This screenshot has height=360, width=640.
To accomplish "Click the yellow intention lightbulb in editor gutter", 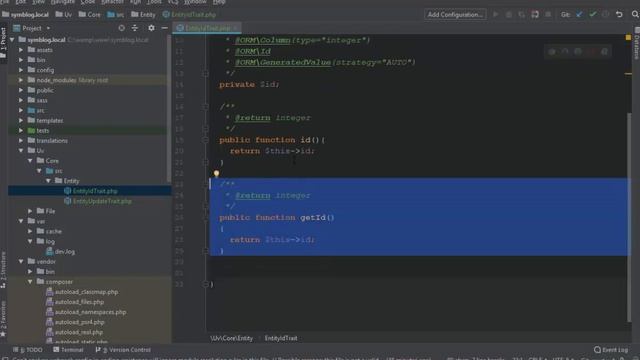I will [216, 173].
